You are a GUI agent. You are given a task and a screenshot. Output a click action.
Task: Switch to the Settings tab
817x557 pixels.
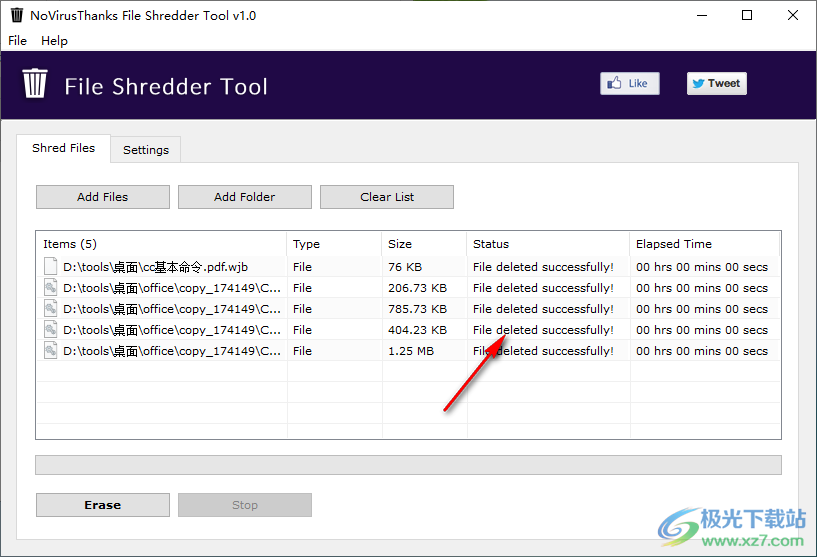(146, 150)
